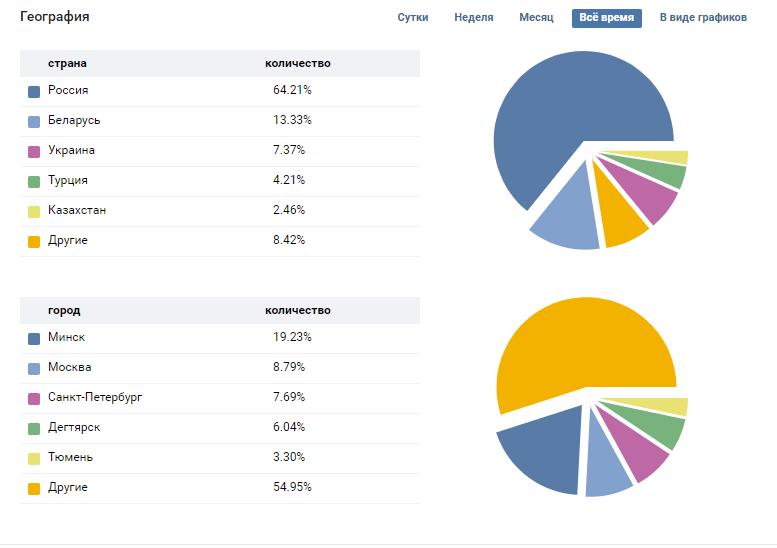Click the yellow Казахстан legend swatch

(x=34, y=211)
